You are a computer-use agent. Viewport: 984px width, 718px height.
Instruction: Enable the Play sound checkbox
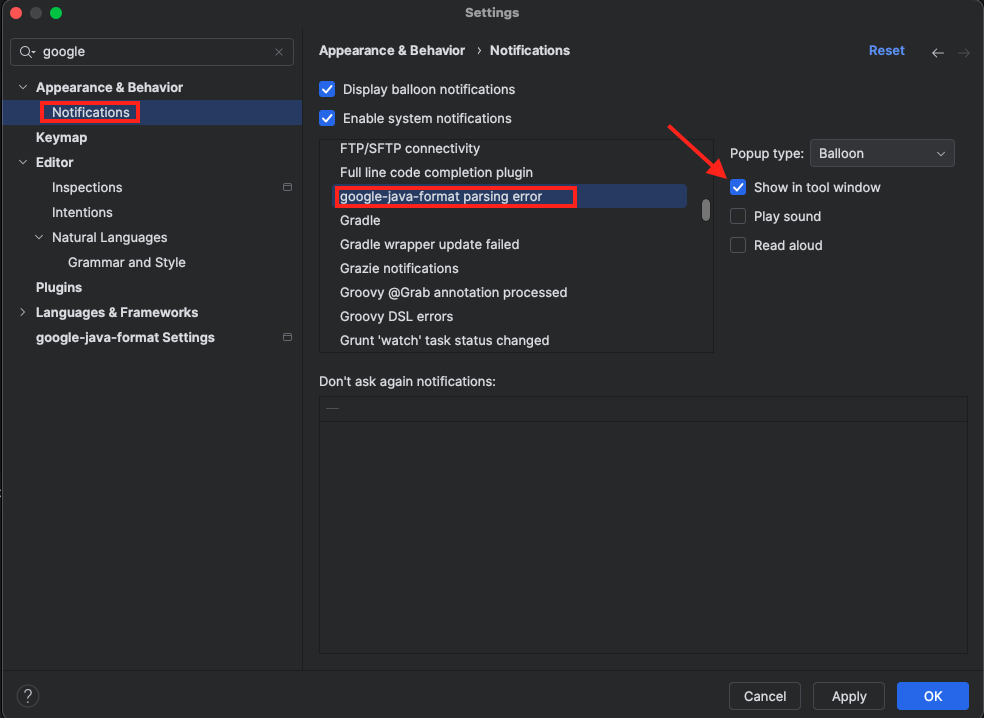tap(738, 216)
